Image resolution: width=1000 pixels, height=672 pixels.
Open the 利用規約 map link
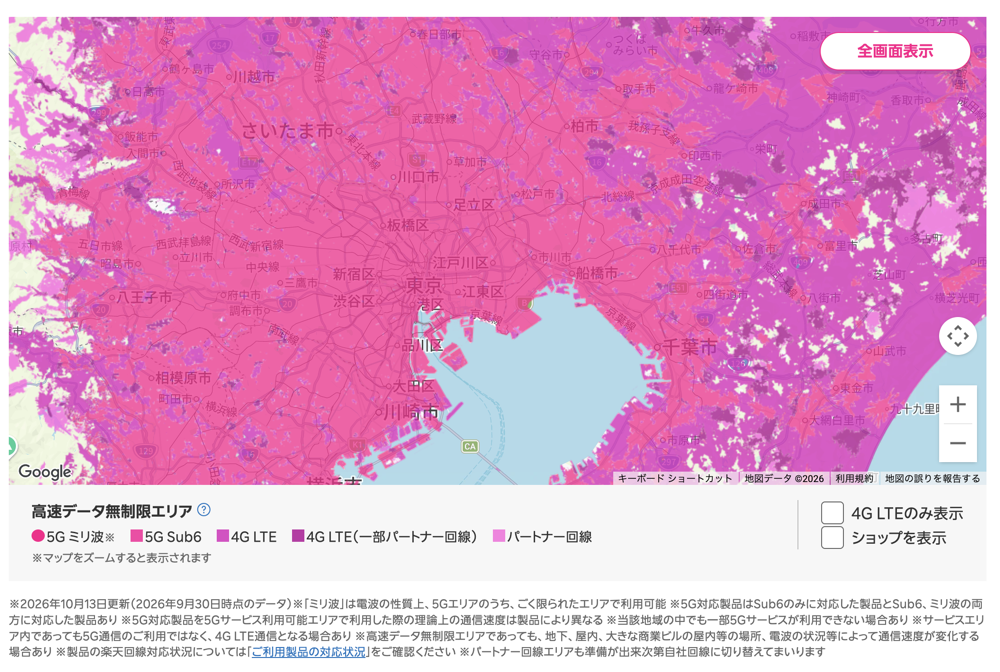pos(854,478)
